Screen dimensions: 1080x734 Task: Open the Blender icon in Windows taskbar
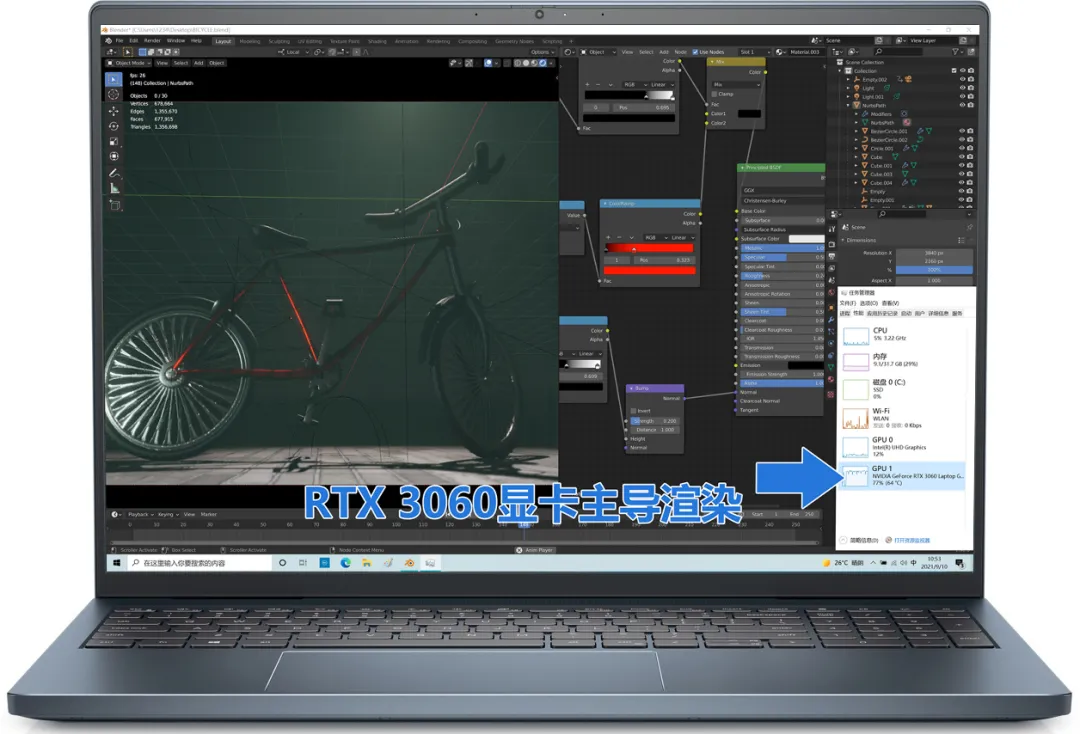pos(409,563)
